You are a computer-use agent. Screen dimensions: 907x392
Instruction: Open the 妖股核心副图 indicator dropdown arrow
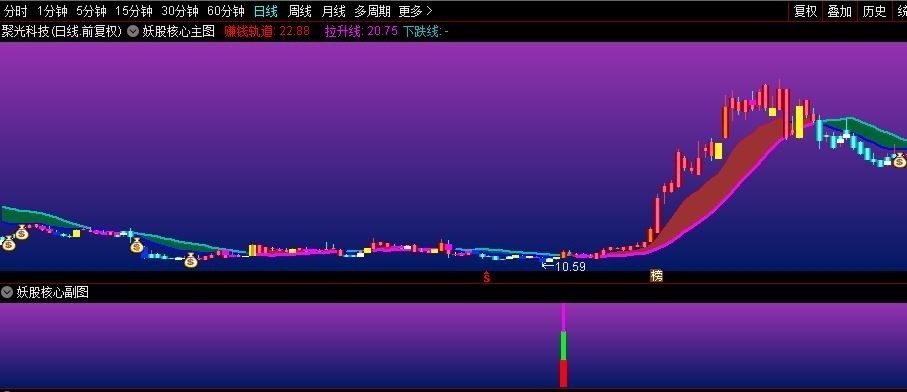(x=7, y=293)
